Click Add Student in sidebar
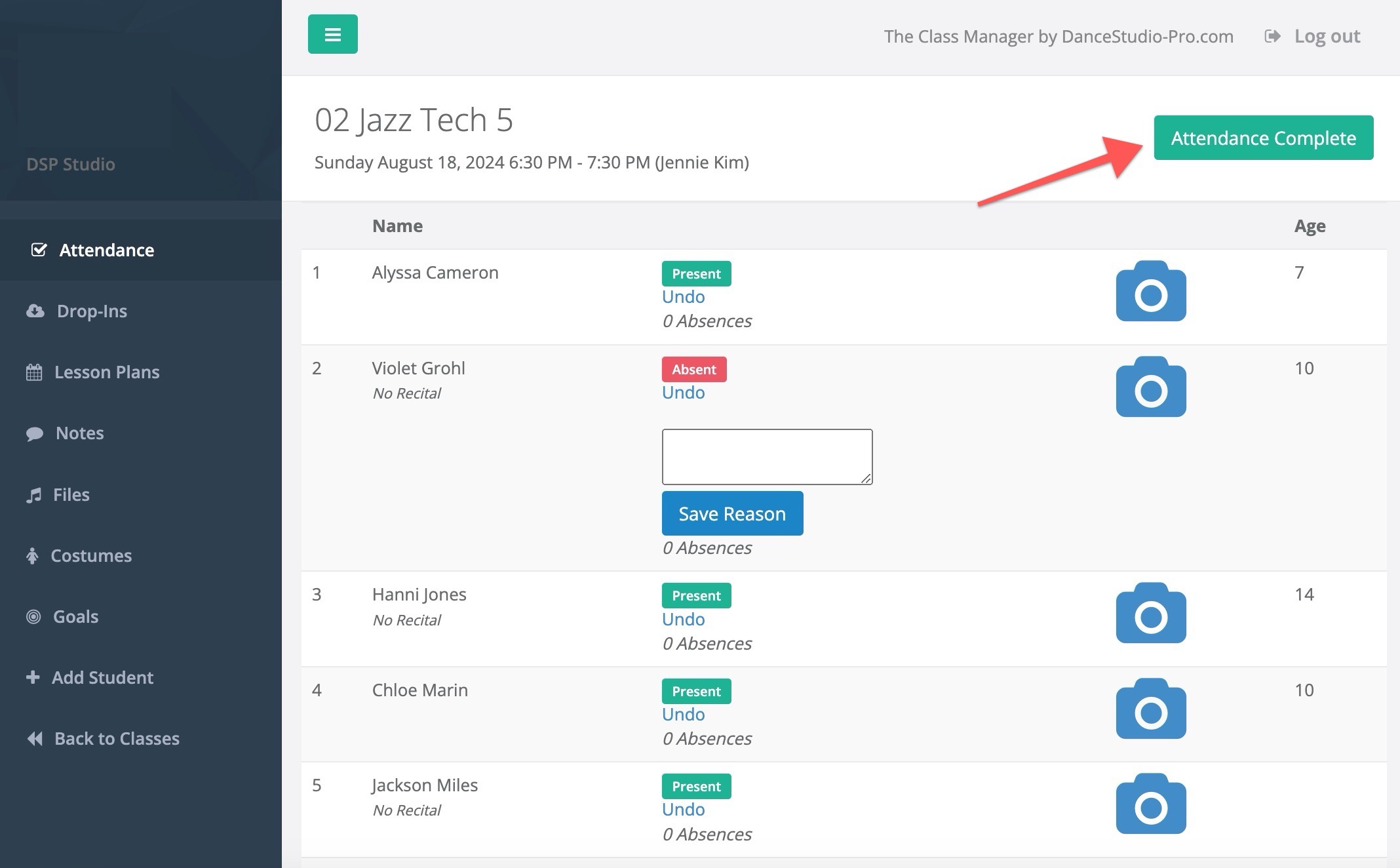 102,677
